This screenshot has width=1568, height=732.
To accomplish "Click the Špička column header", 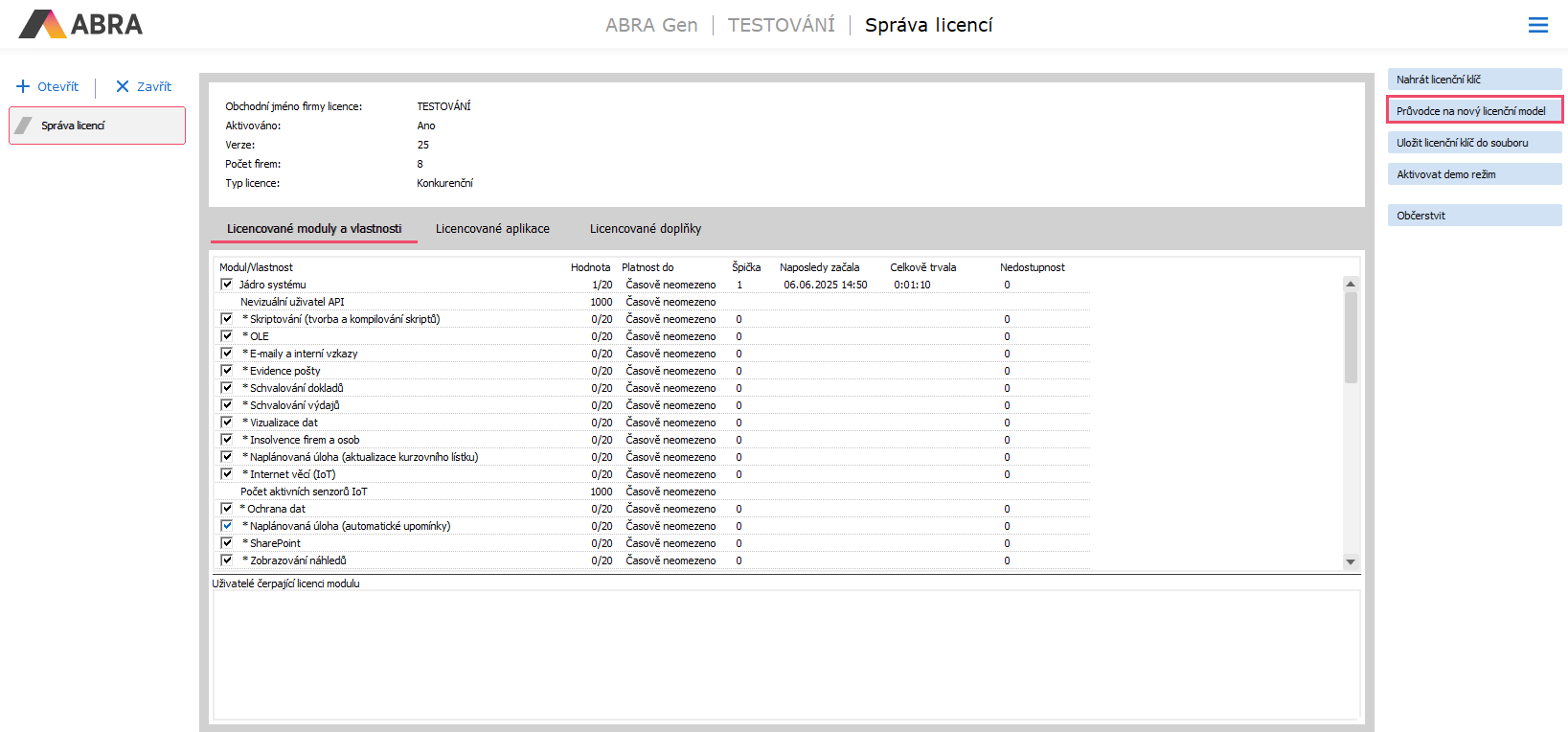I will [x=746, y=267].
